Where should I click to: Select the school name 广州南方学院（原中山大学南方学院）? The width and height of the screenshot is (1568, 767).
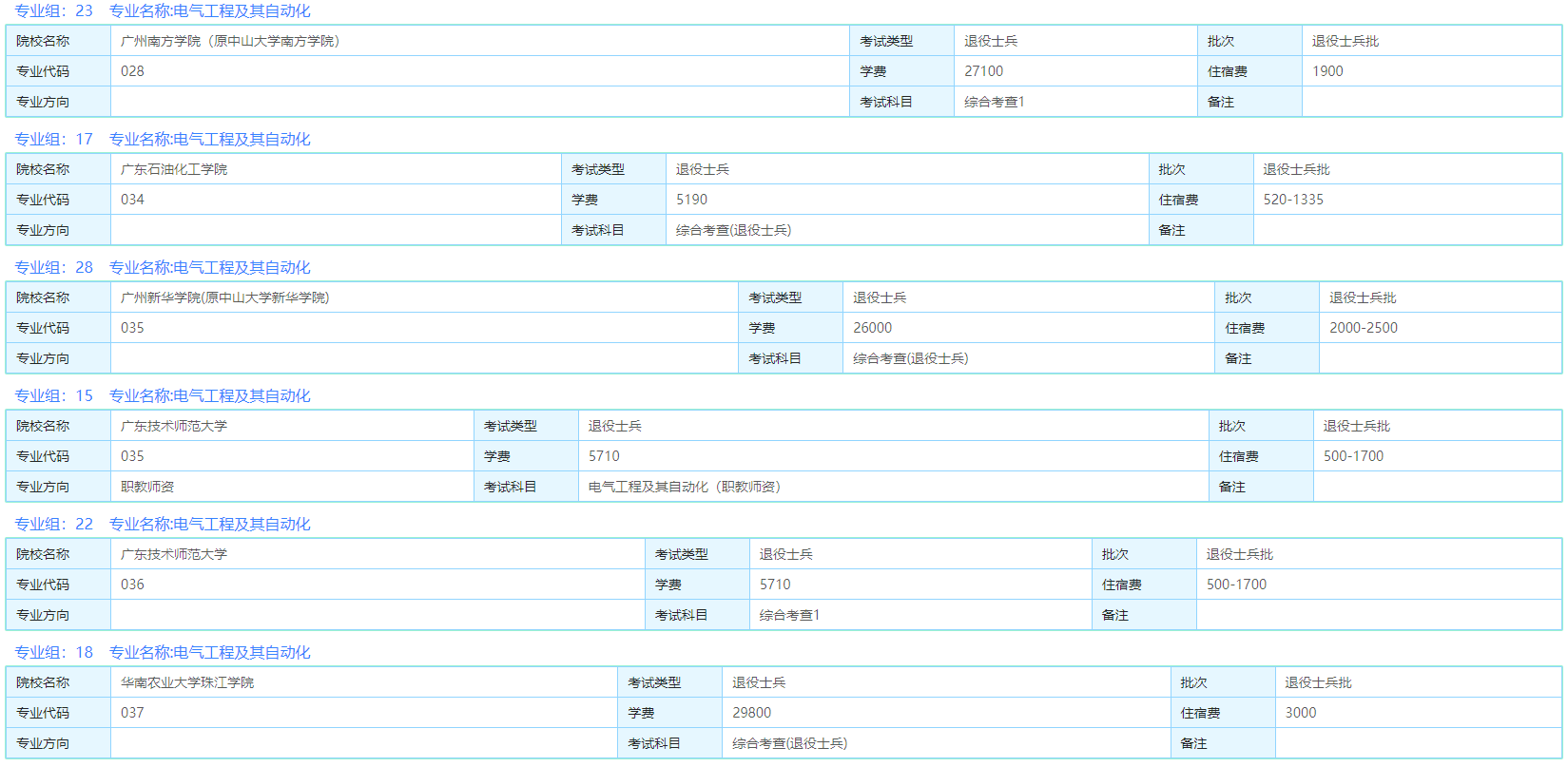(x=230, y=41)
